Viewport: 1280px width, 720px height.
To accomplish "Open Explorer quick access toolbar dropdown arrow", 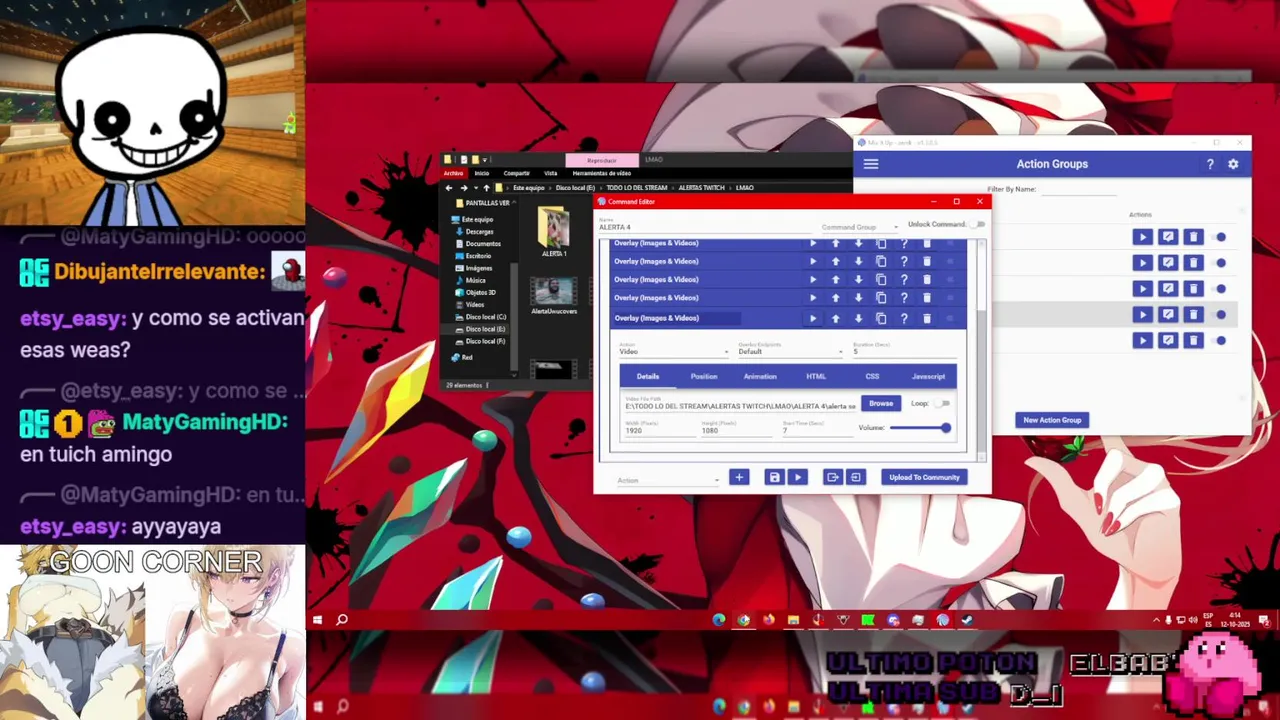I will (x=485, y=160).
